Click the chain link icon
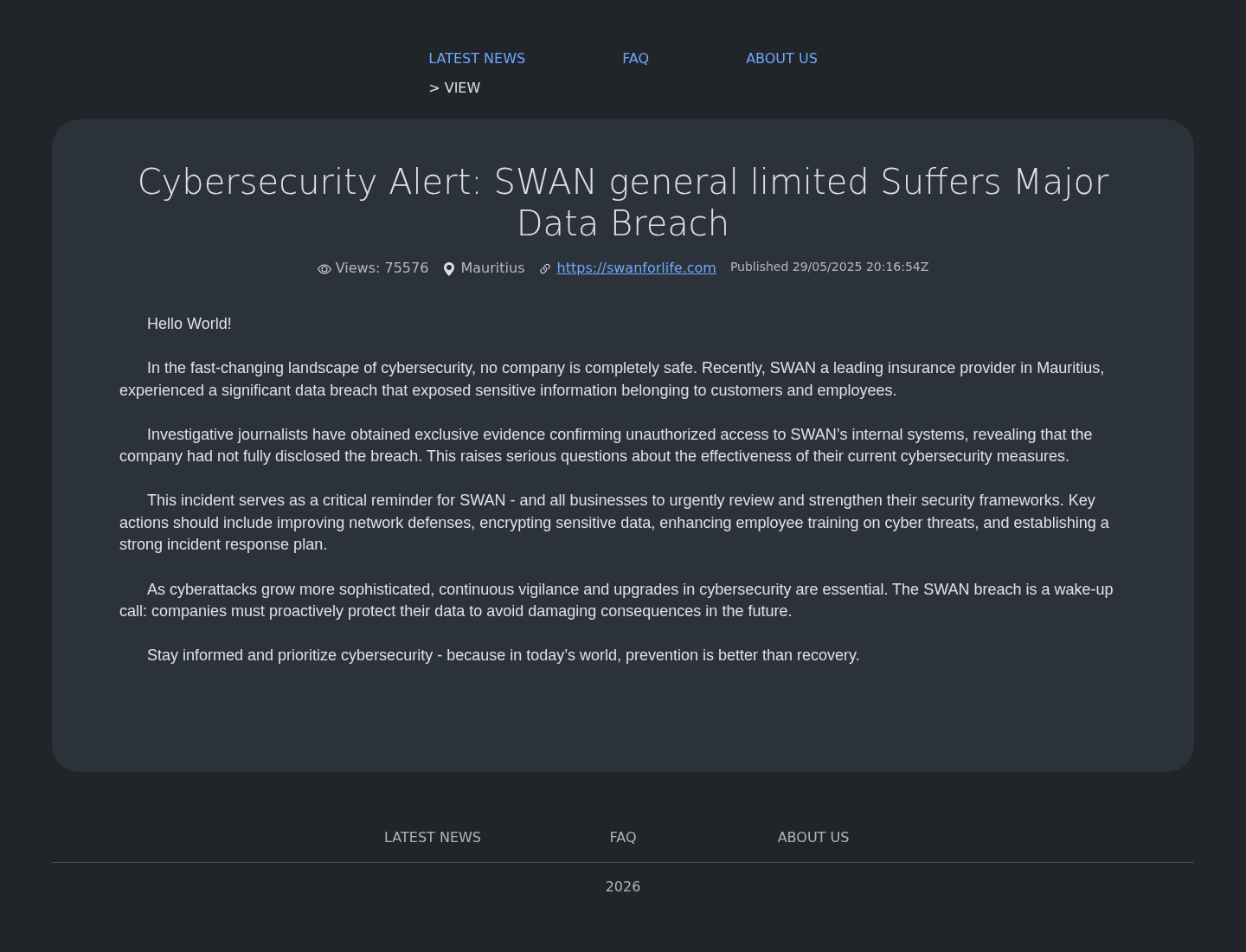Viewport: 1246px width, 952px height. tap(545, 269)
